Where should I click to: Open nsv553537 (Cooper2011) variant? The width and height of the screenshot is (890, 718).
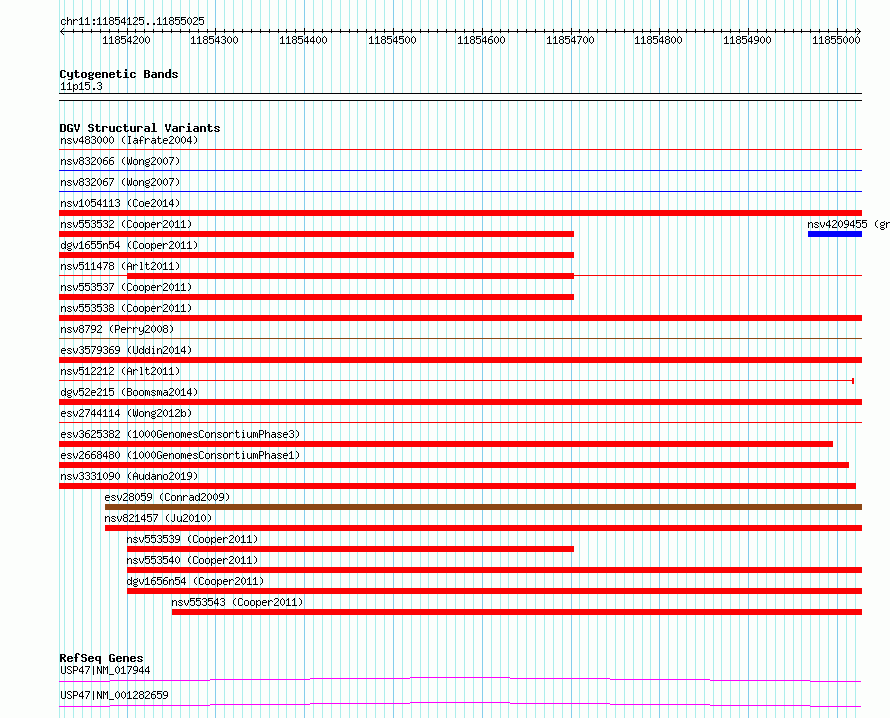[x=126, y=287]
